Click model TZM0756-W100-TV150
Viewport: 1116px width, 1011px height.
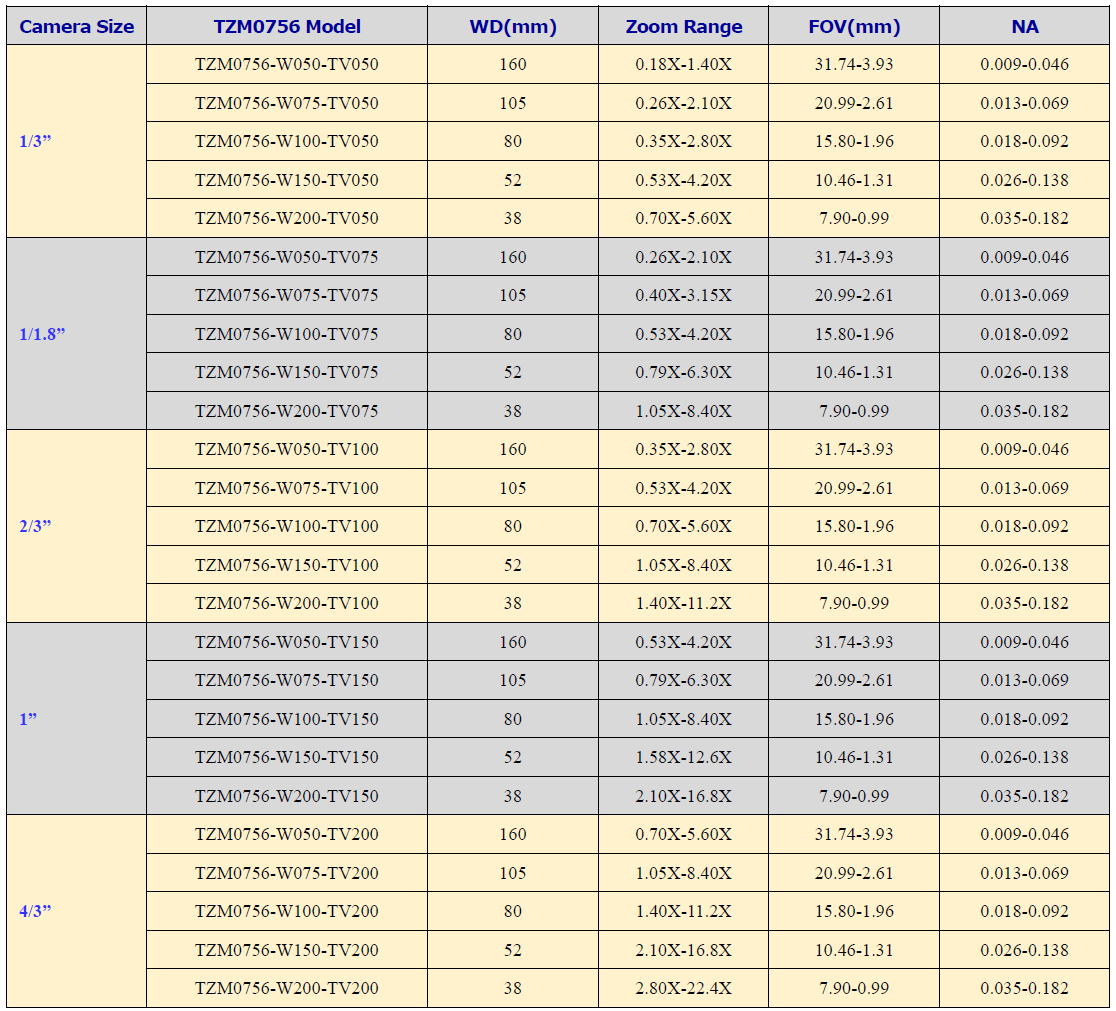coord(287,719)
